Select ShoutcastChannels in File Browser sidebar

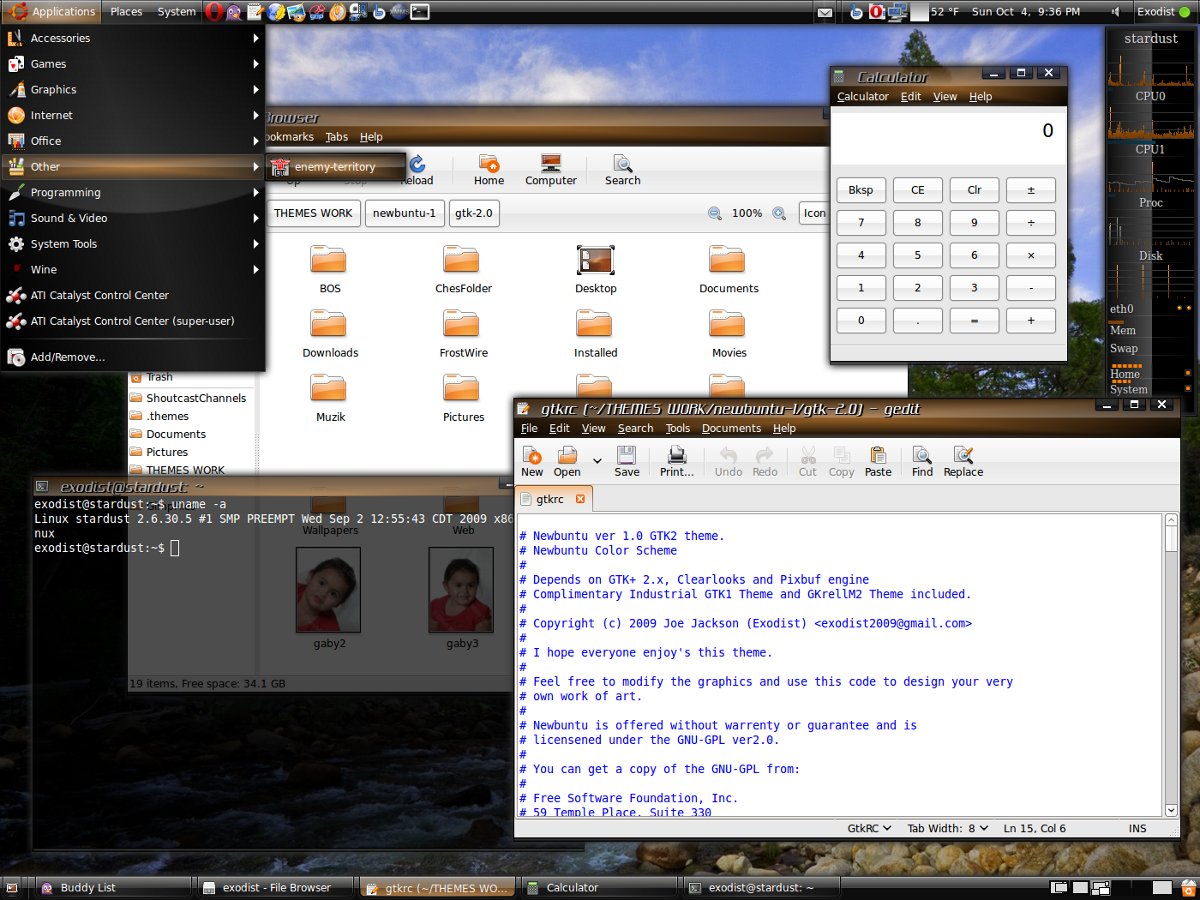click(x=188, y=398)
